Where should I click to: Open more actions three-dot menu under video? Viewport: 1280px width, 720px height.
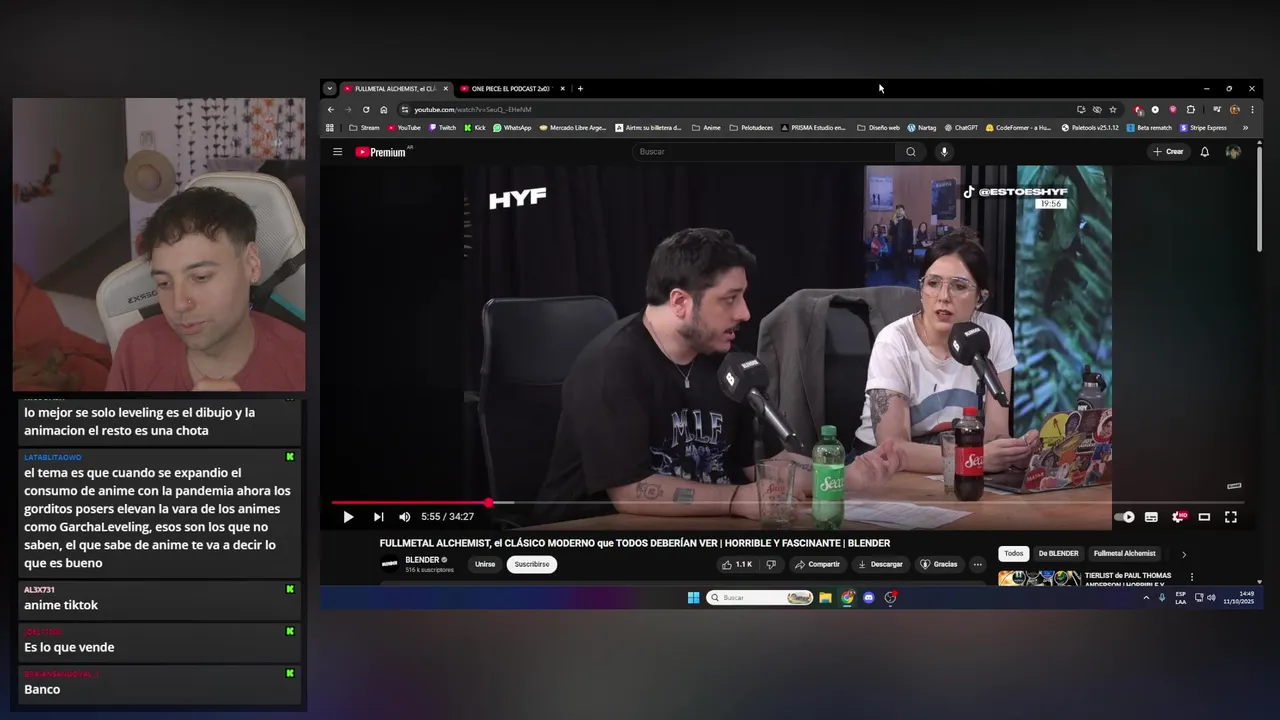click(978, 564)
